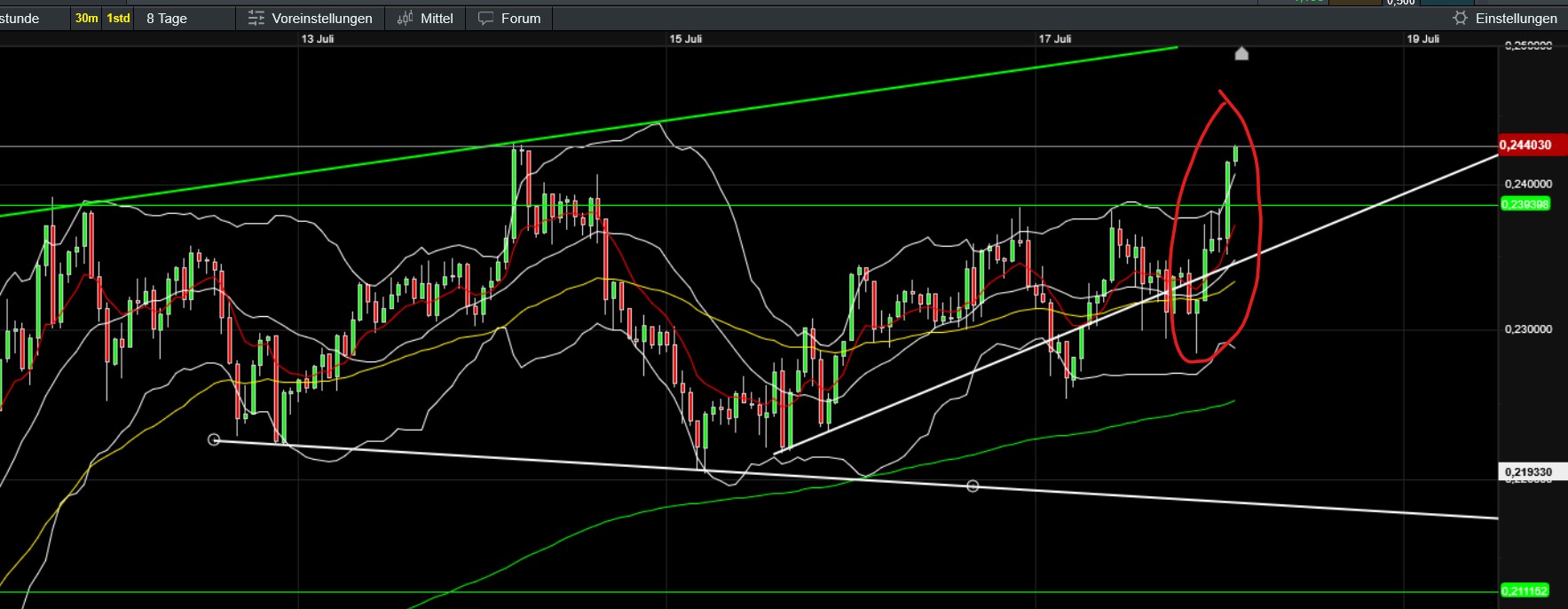Viewport: 1568px width, 609px height.
Task: Click the 15 Juli date label
Action: pyautogui.click(x=686, y=39)
